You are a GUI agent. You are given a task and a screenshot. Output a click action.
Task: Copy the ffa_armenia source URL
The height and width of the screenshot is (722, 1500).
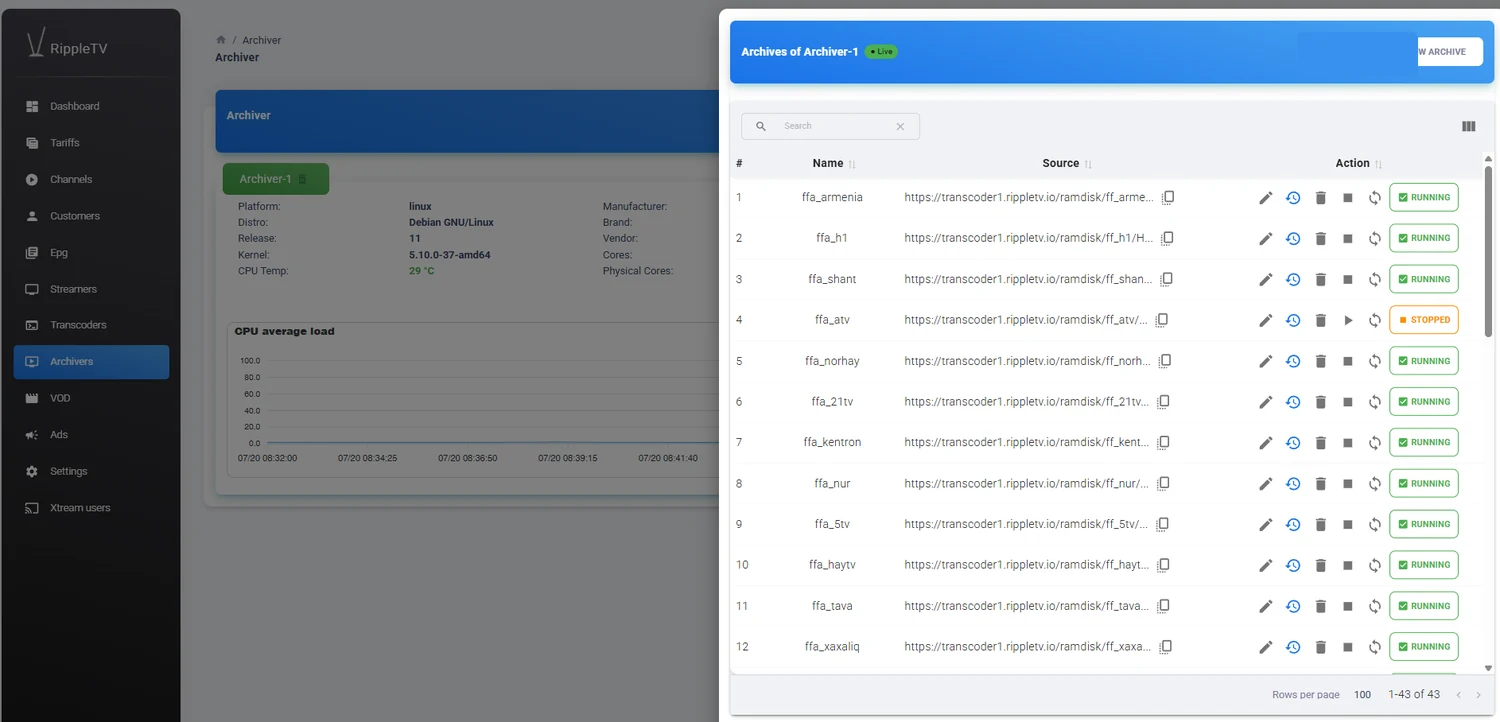(x=1167, y=197)
